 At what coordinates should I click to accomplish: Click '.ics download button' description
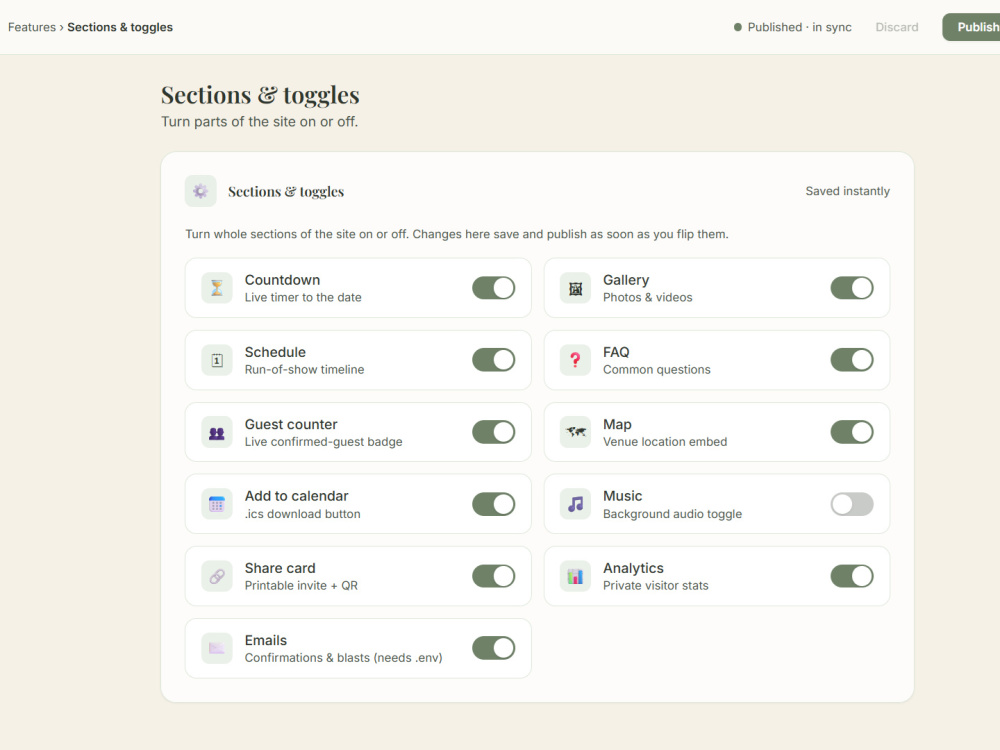tap(302, 514)
